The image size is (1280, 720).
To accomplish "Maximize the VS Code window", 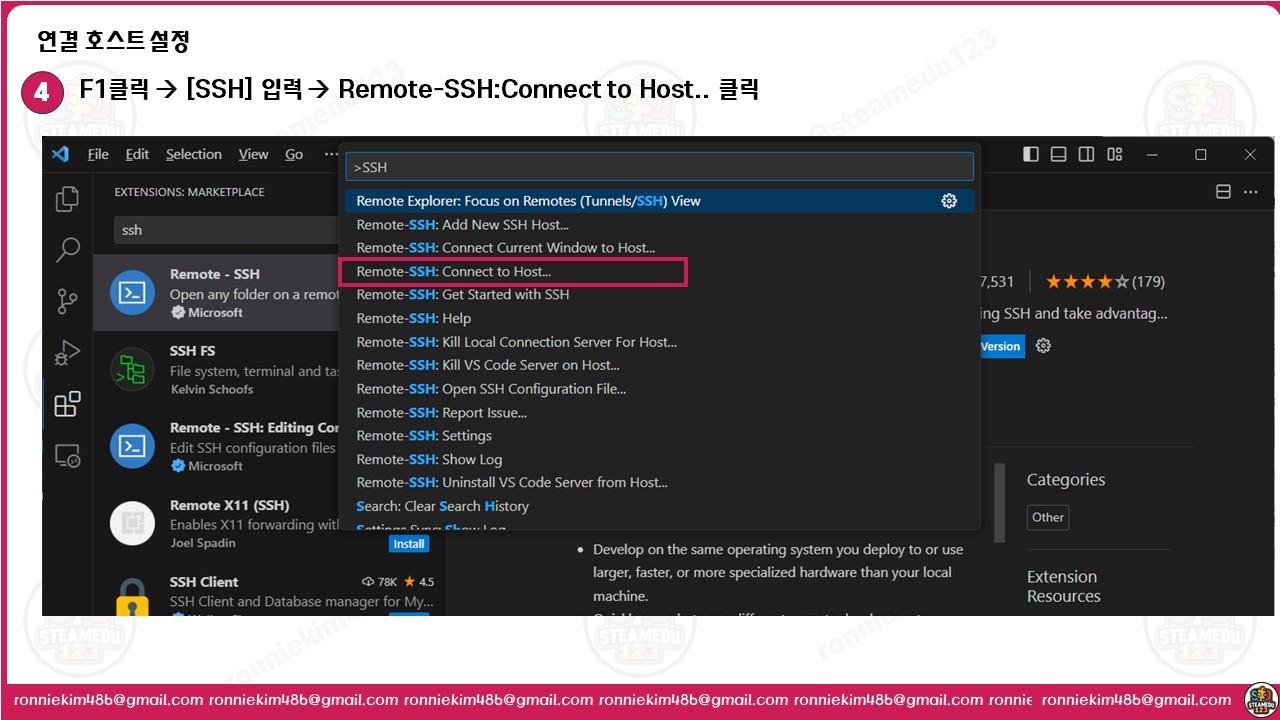I will tap(1201, 154).
